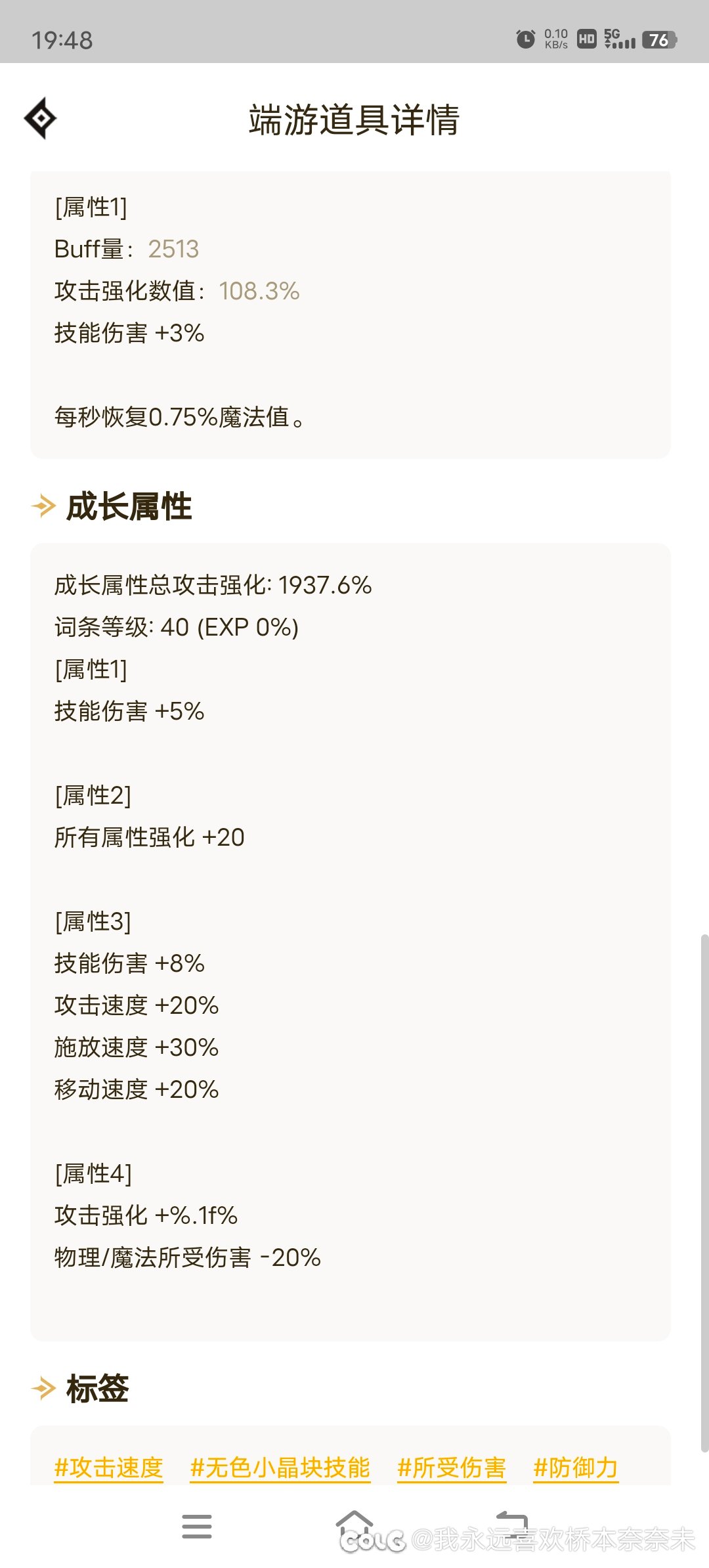
Task: Tap the 成长属性 section heading
Action: tap(129, 507)
